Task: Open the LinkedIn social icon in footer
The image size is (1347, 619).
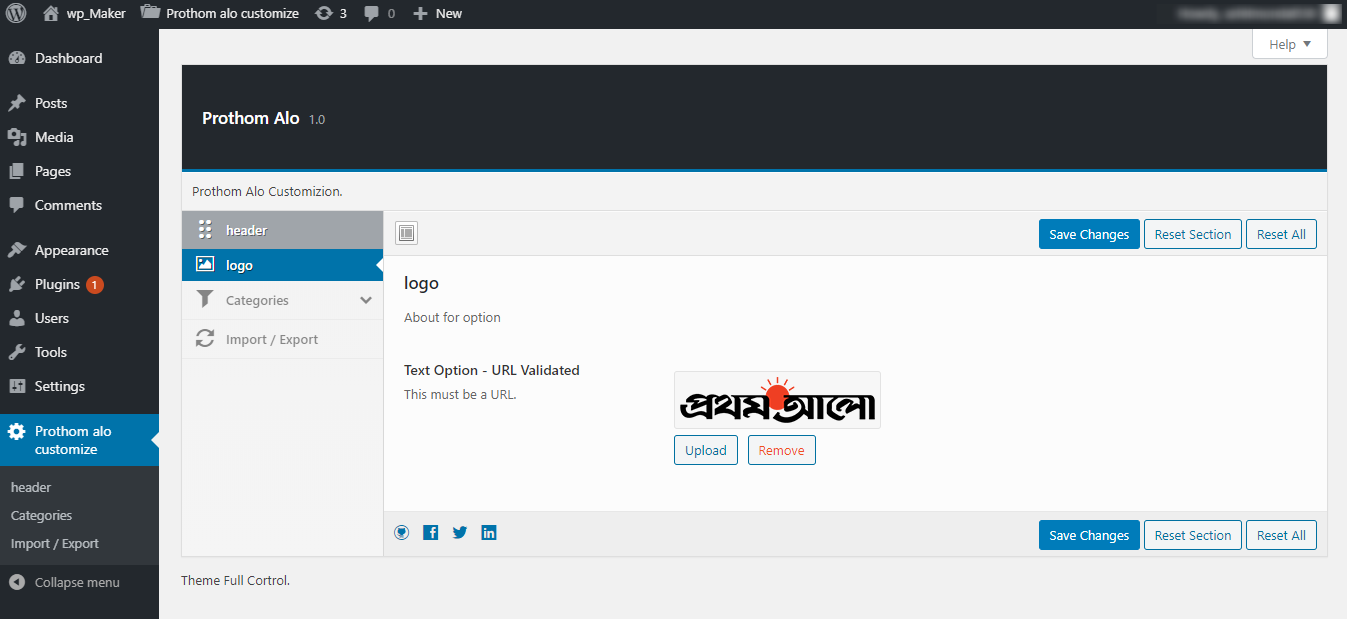Action: coord(489,533)
